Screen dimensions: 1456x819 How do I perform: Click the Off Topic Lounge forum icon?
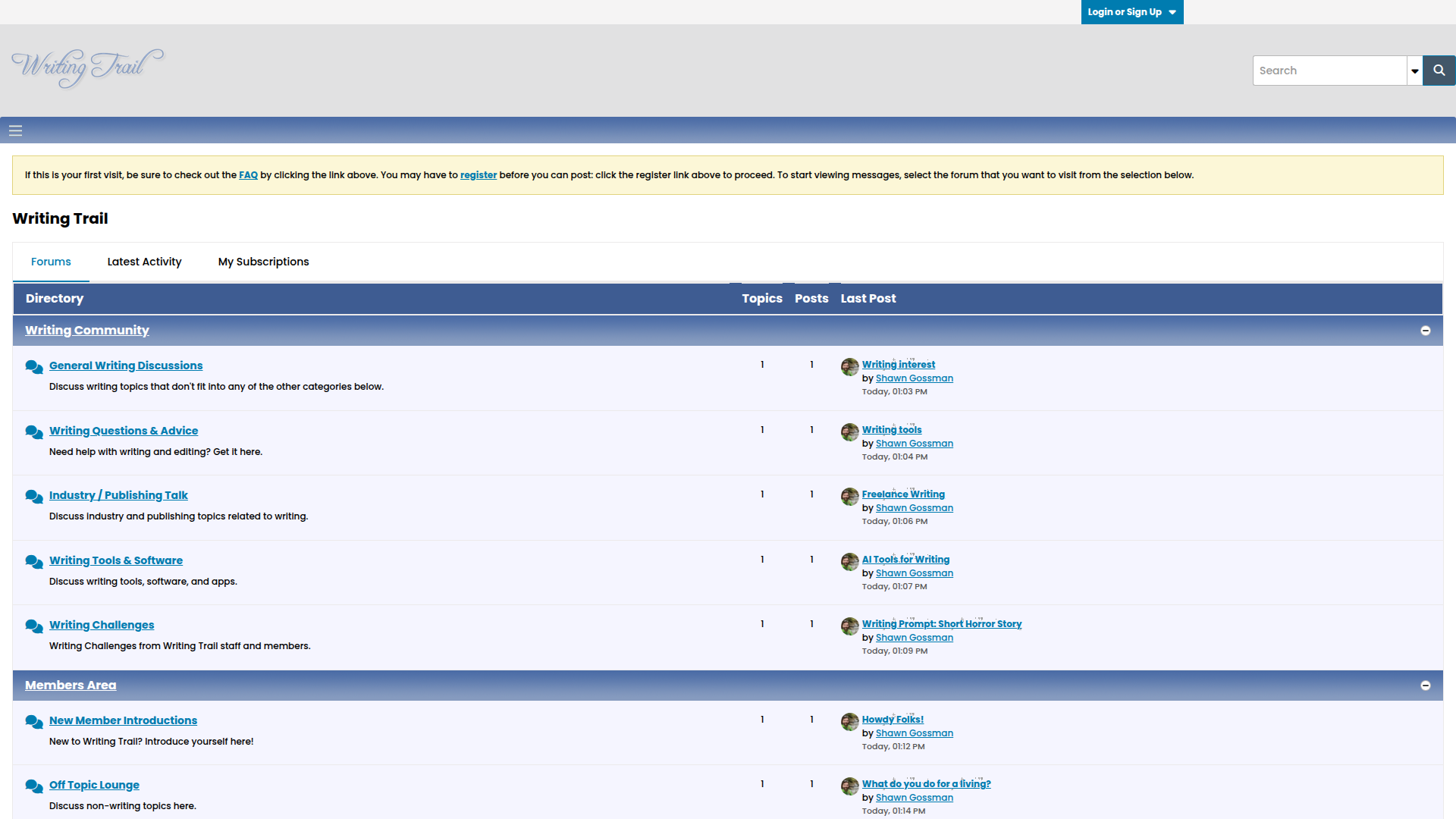[x=34, y=786]
